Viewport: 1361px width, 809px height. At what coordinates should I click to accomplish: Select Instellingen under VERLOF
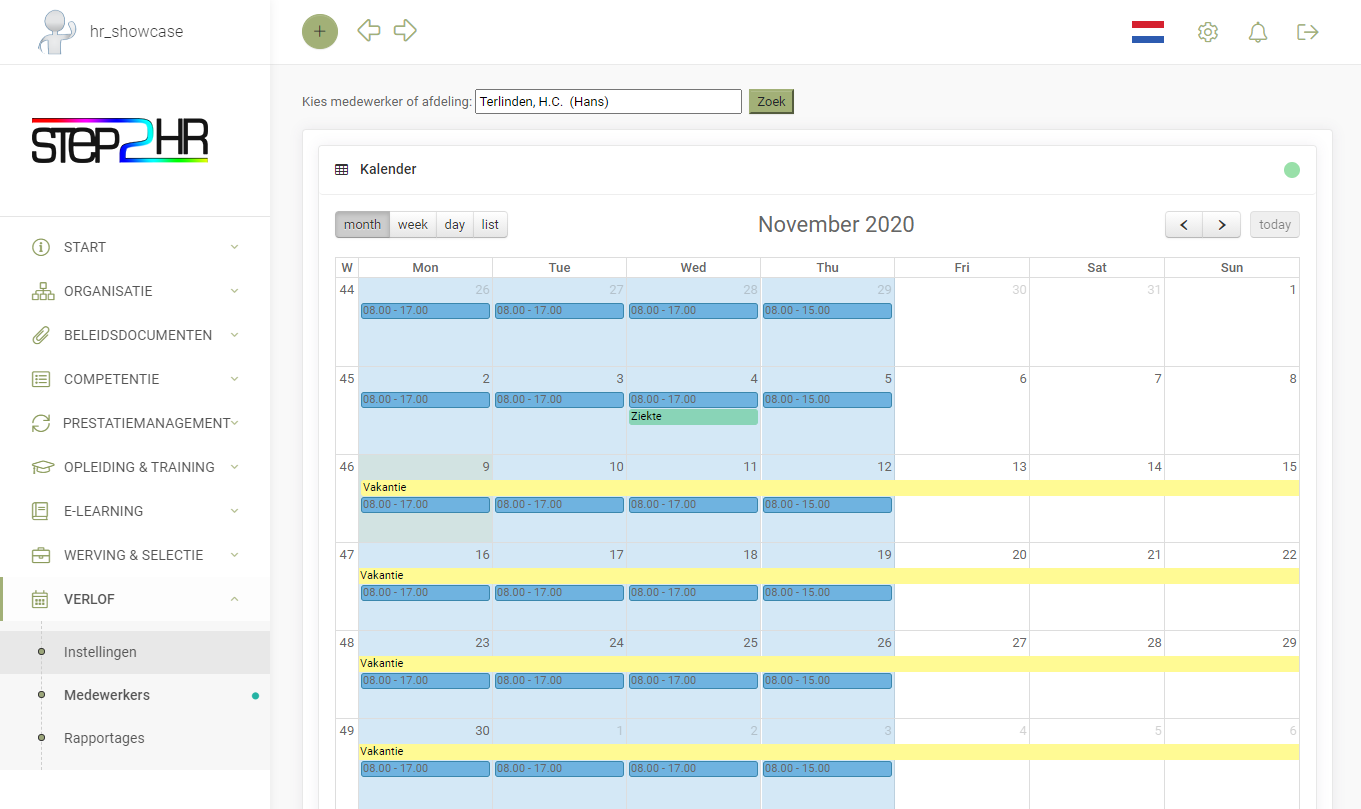[x=100, y=652]
